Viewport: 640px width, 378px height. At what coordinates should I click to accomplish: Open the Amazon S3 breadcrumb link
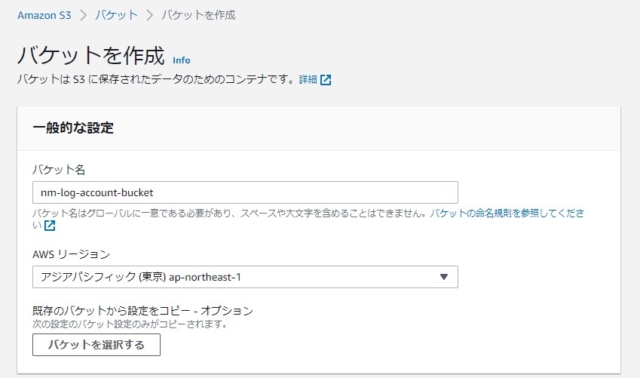44,15
